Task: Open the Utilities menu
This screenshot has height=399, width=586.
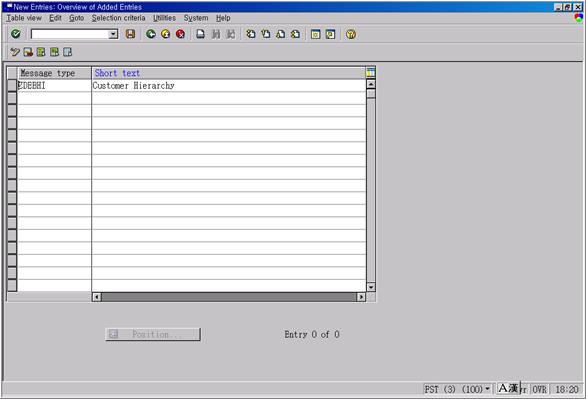Action: point(164,18)
